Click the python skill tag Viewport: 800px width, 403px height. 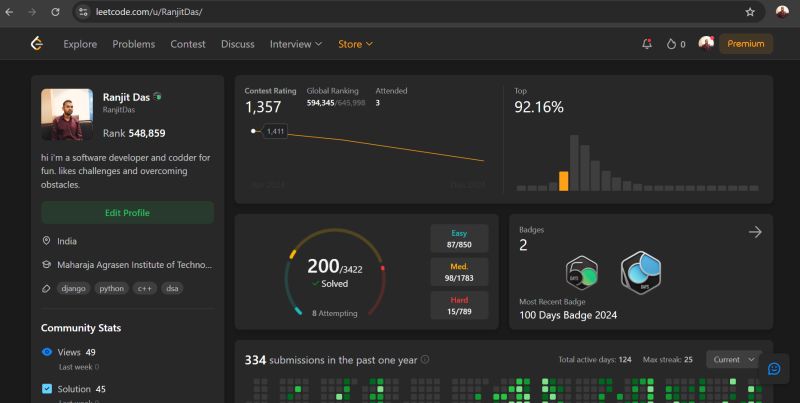coord(111,288)
